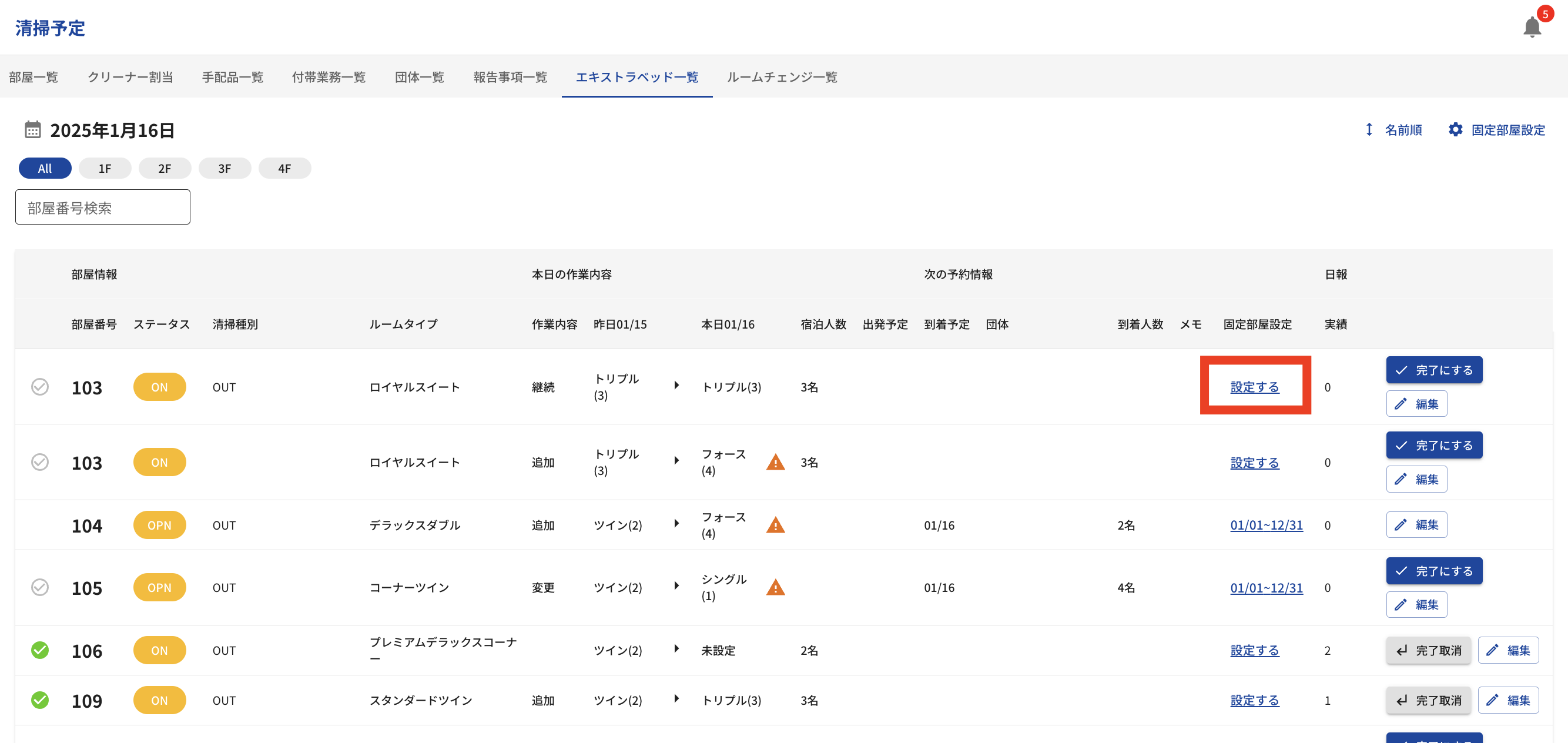The width and height of the screenshot is (1568, 743).
Task: Click the arrow after ツイン(2) in the room 104 row
Action: point(676,524)
